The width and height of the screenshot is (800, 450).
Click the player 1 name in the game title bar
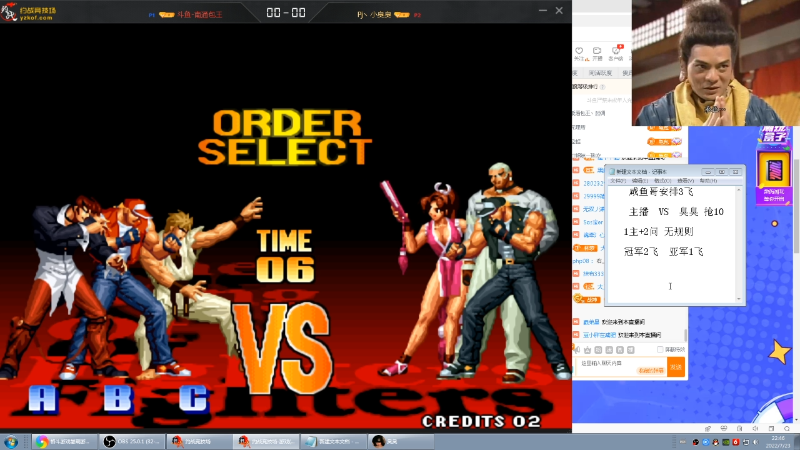[200, 15]
